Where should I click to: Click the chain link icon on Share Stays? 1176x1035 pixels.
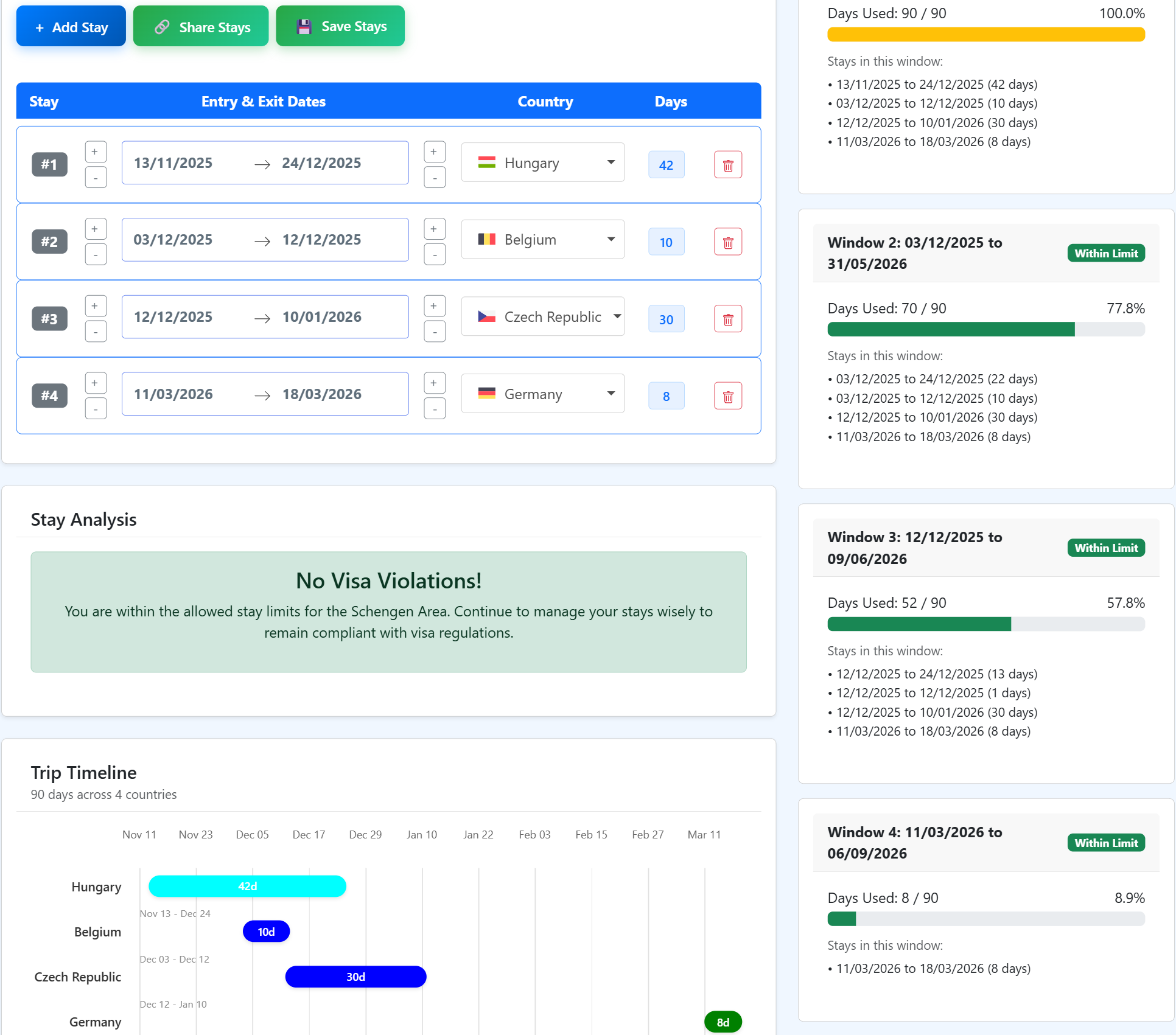[162, 26]
